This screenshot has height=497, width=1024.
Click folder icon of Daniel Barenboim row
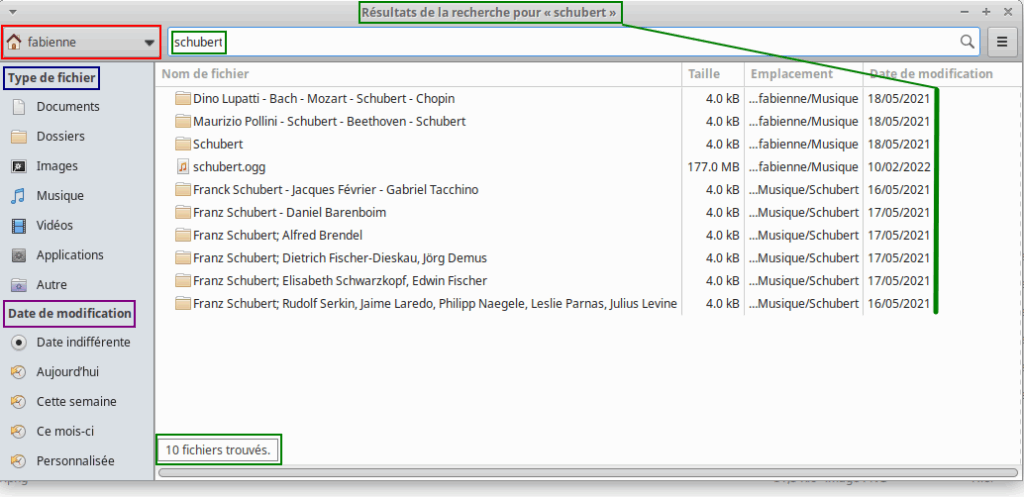[182, 212]
